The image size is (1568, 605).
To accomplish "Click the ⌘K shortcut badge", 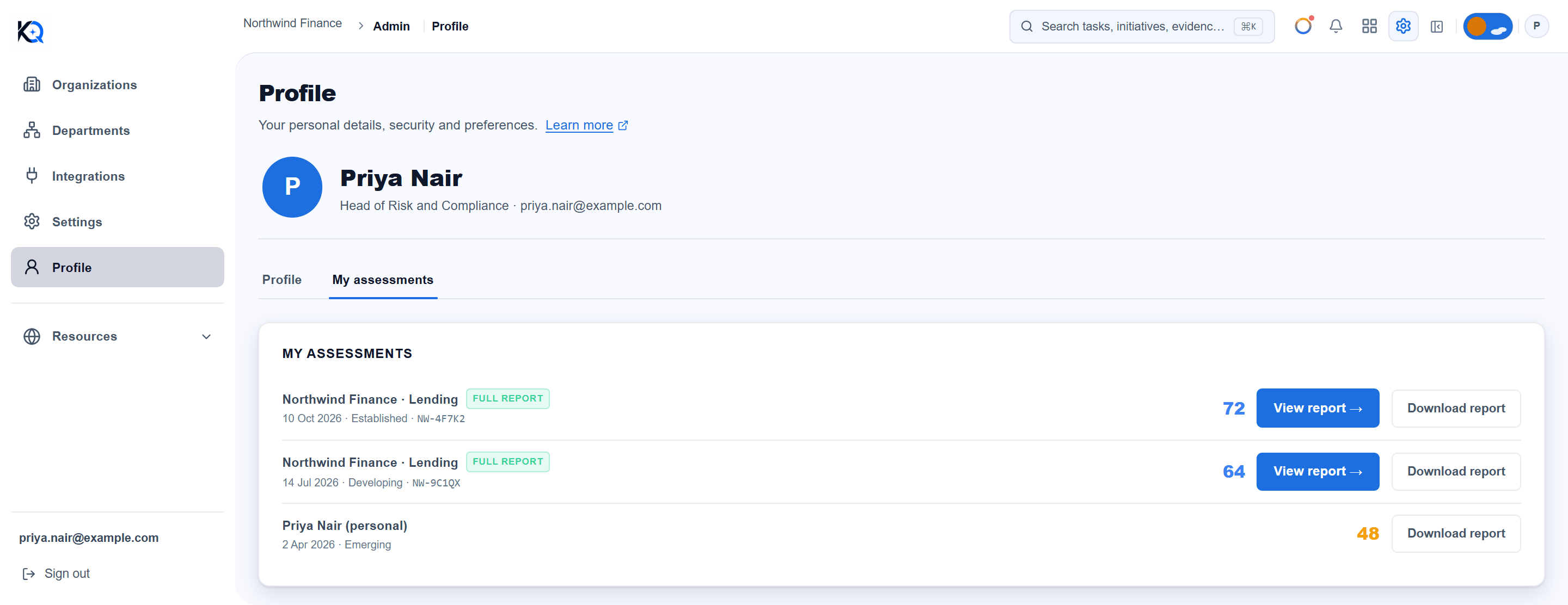I will (1248, 26).
